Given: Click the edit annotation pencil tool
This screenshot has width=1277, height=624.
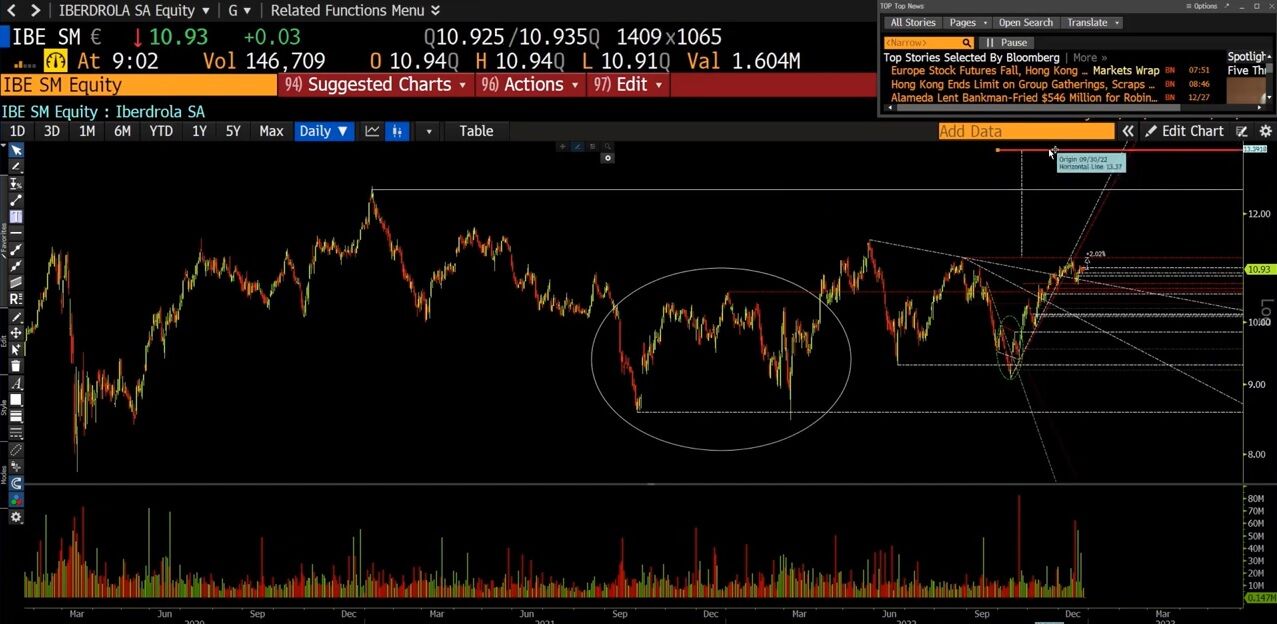Looking at the screenshot, I should [16, 318].
